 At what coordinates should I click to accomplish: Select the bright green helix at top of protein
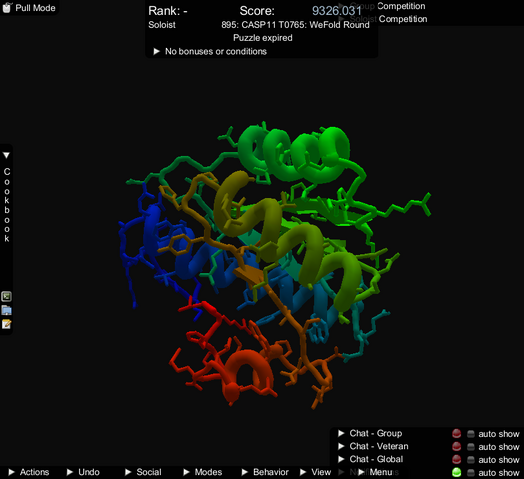coord(294,154)
